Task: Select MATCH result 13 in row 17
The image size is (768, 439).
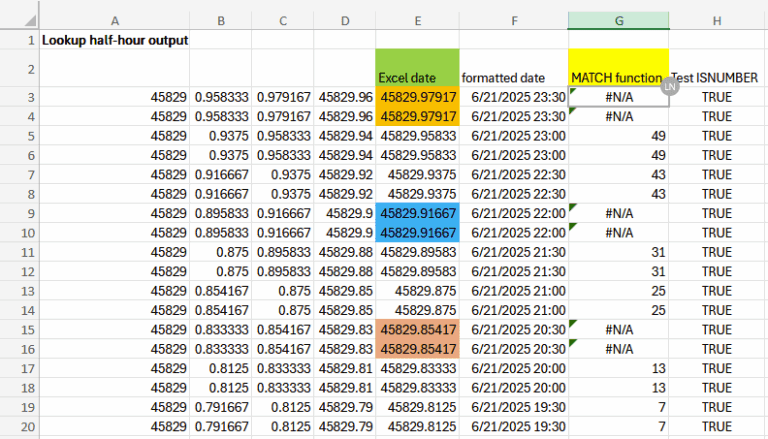Action: 619,368
